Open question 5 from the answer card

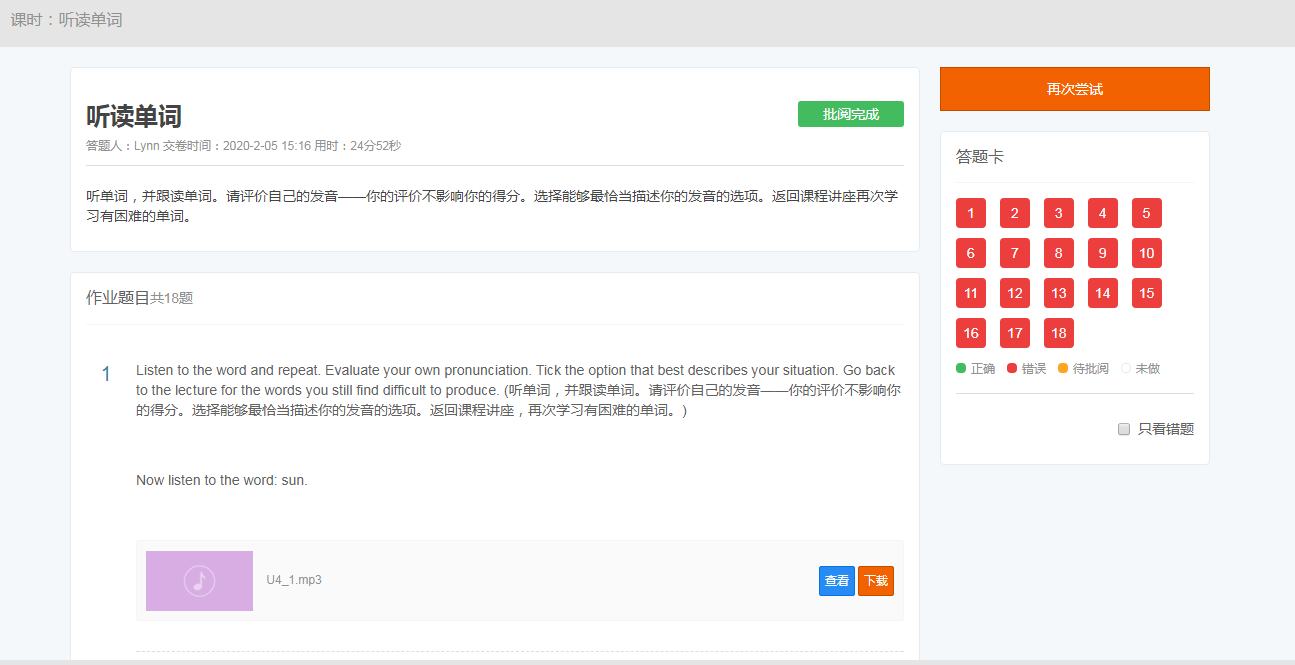click(x=1146, y=213)
